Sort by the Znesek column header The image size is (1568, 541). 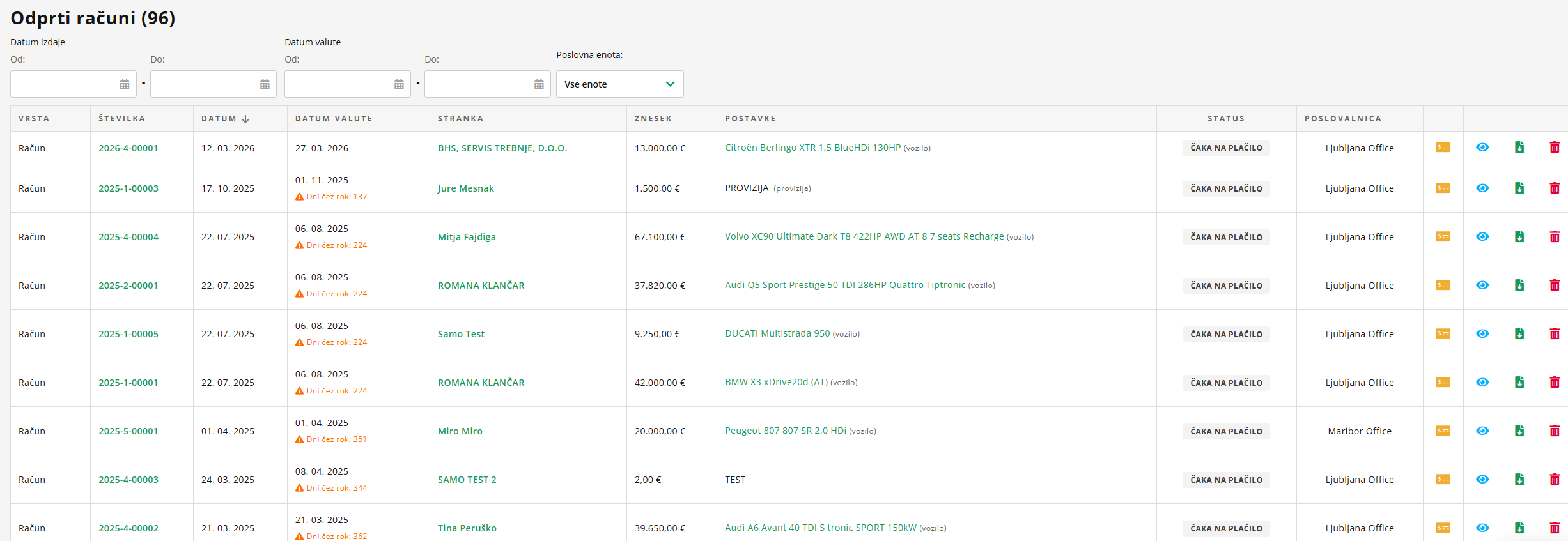coord(653,119)
